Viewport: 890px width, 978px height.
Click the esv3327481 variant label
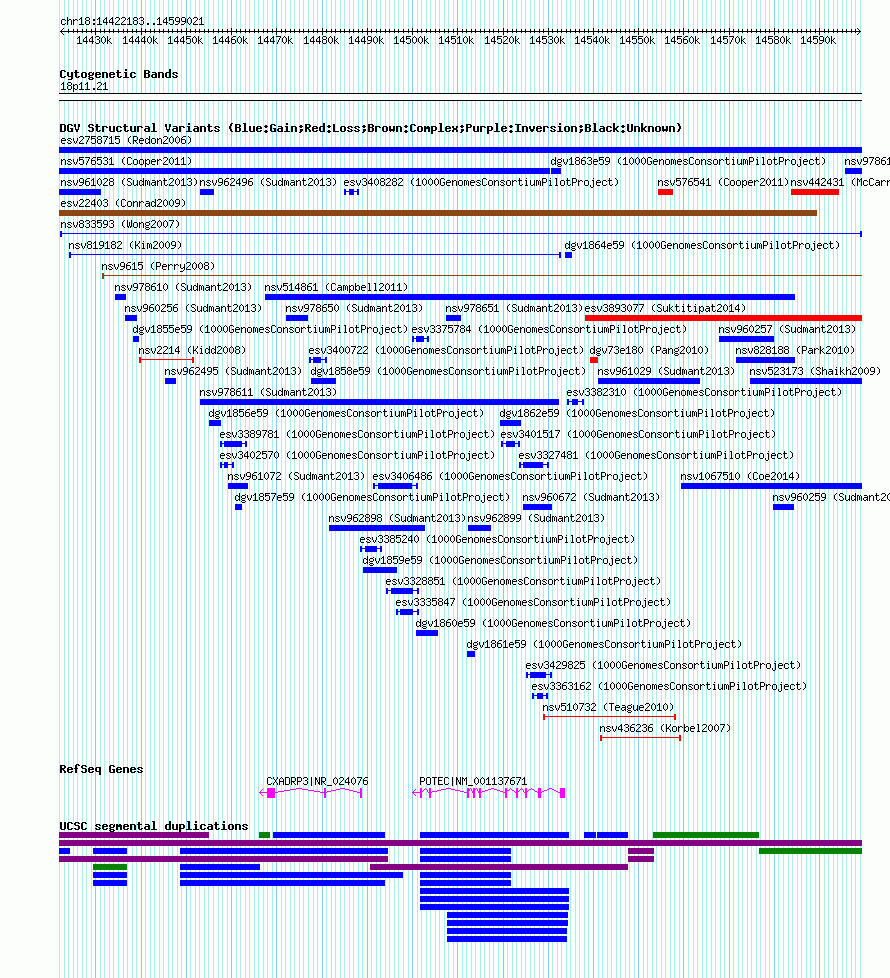656,455
